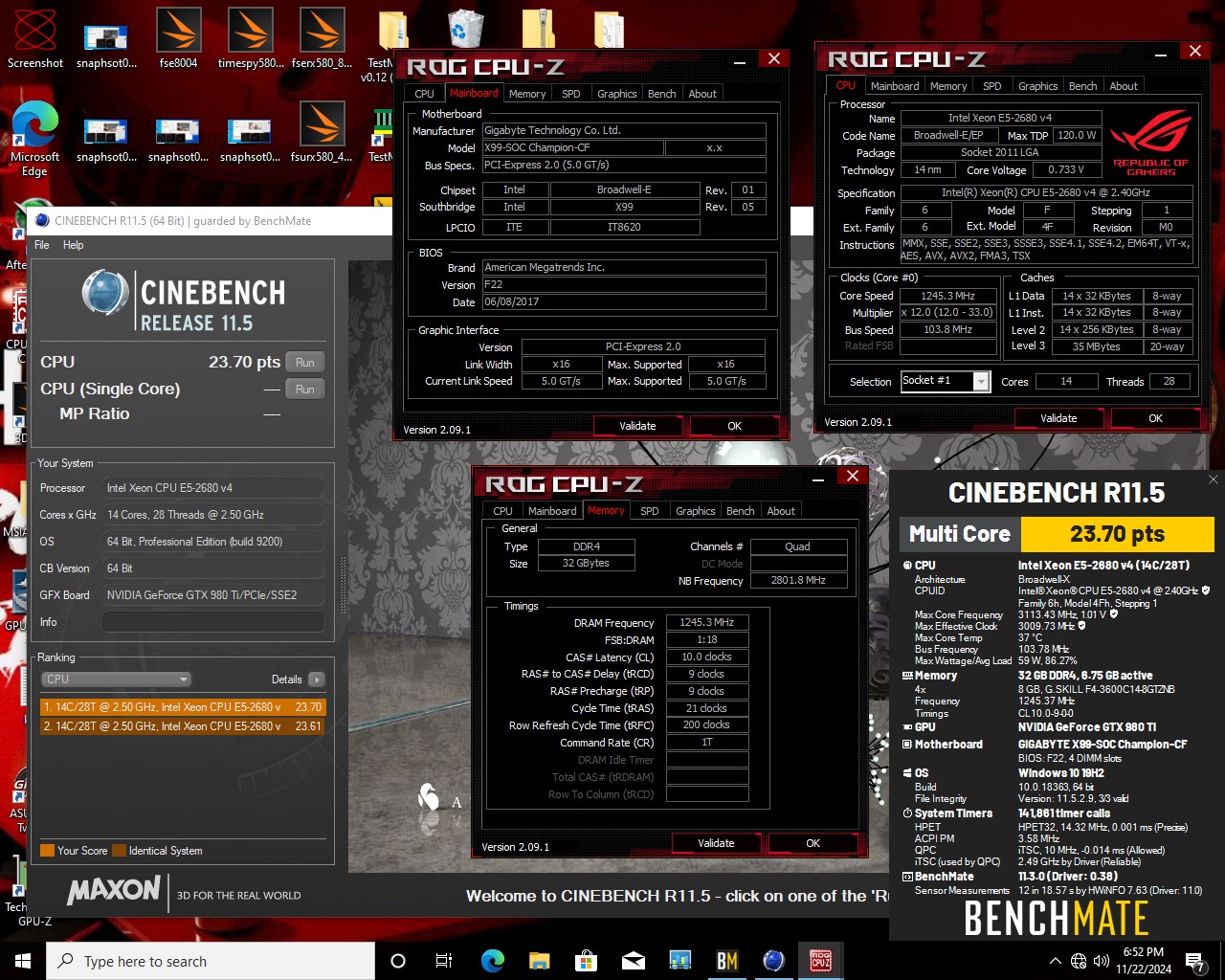The height and width of the screenshot is (980, 1225).
Task: Select the Memory tab in Mainboard CPU-Z window
Action: (x=527, y=94)
